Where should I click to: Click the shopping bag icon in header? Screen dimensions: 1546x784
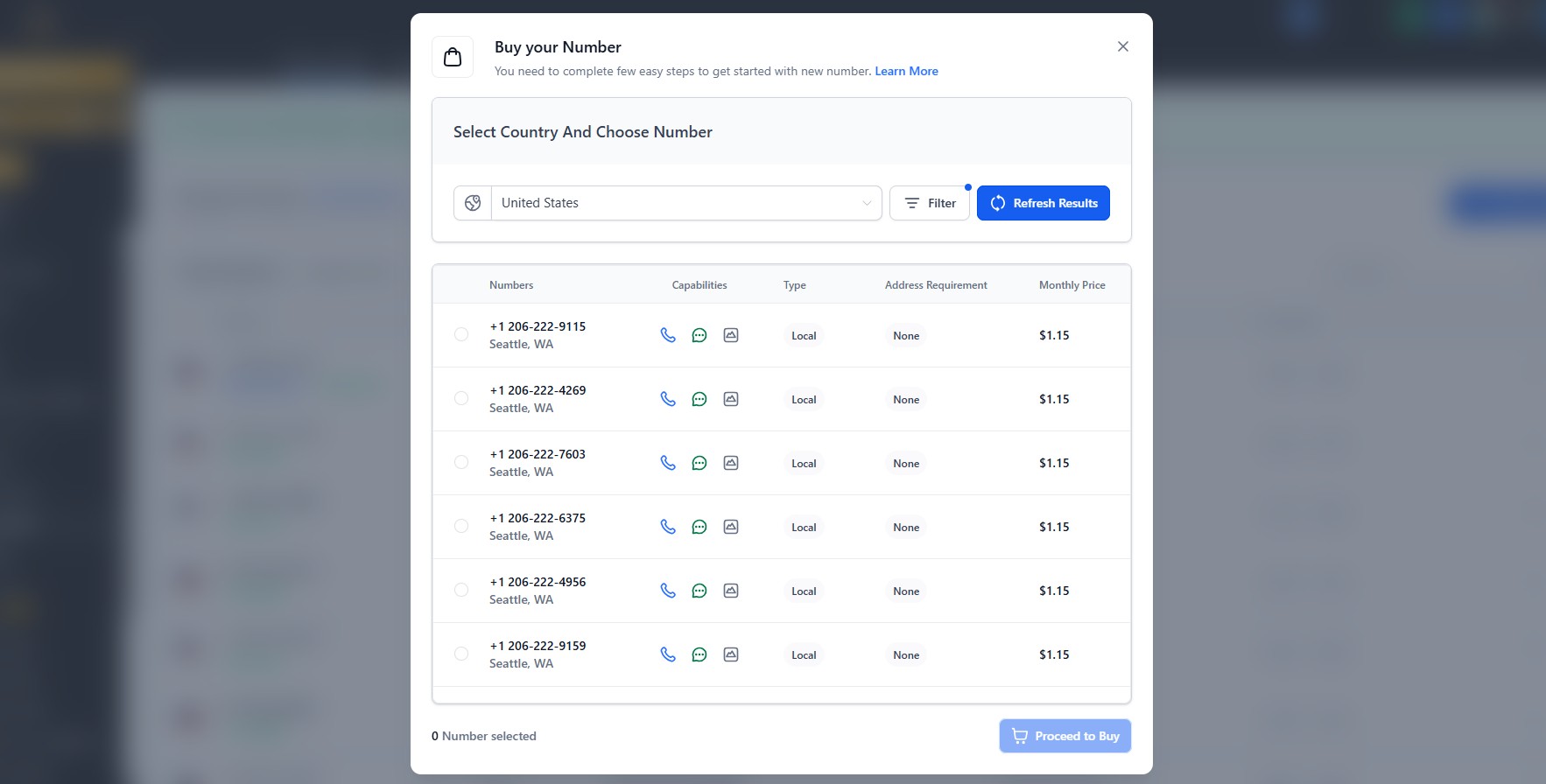click(453, 57)
